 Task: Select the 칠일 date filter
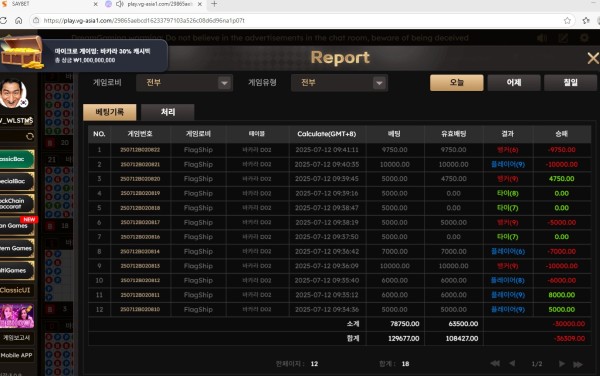tap(570, 83)
